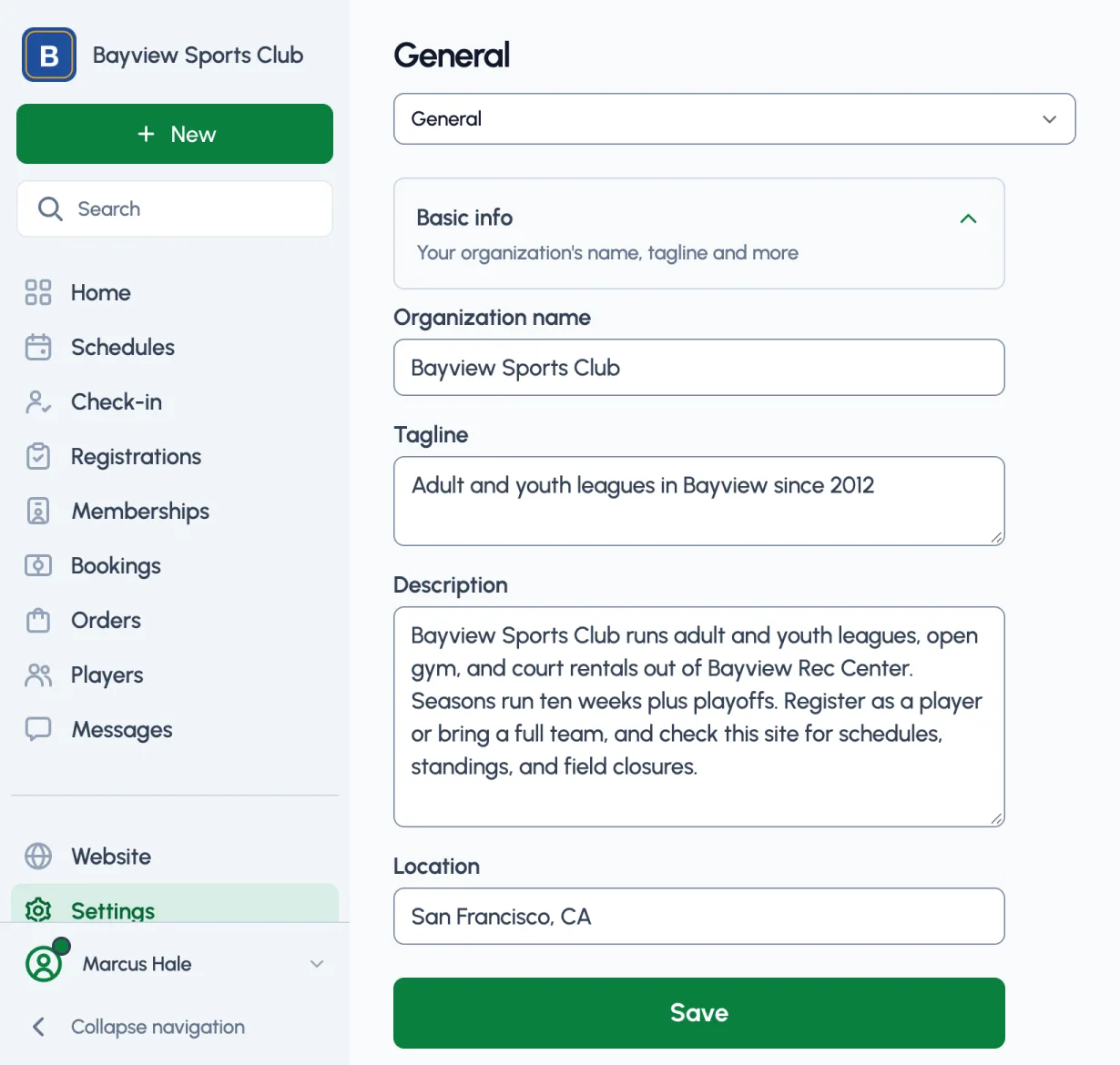The height and width of the screenshot is (1065, 1120).
Task: Open the Home menu item
Action: (x=175, y=292)
